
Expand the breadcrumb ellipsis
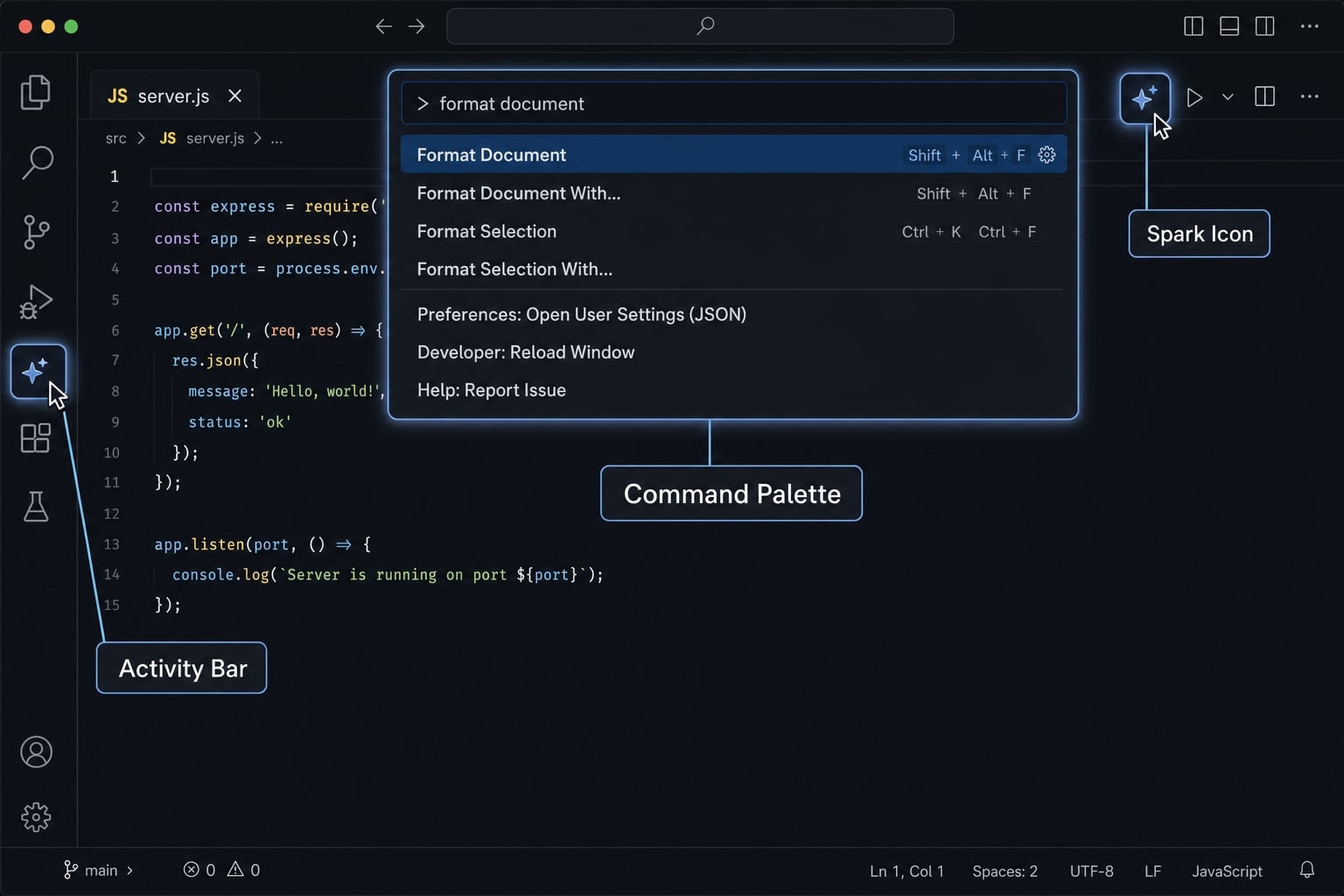tap(276, 139)
